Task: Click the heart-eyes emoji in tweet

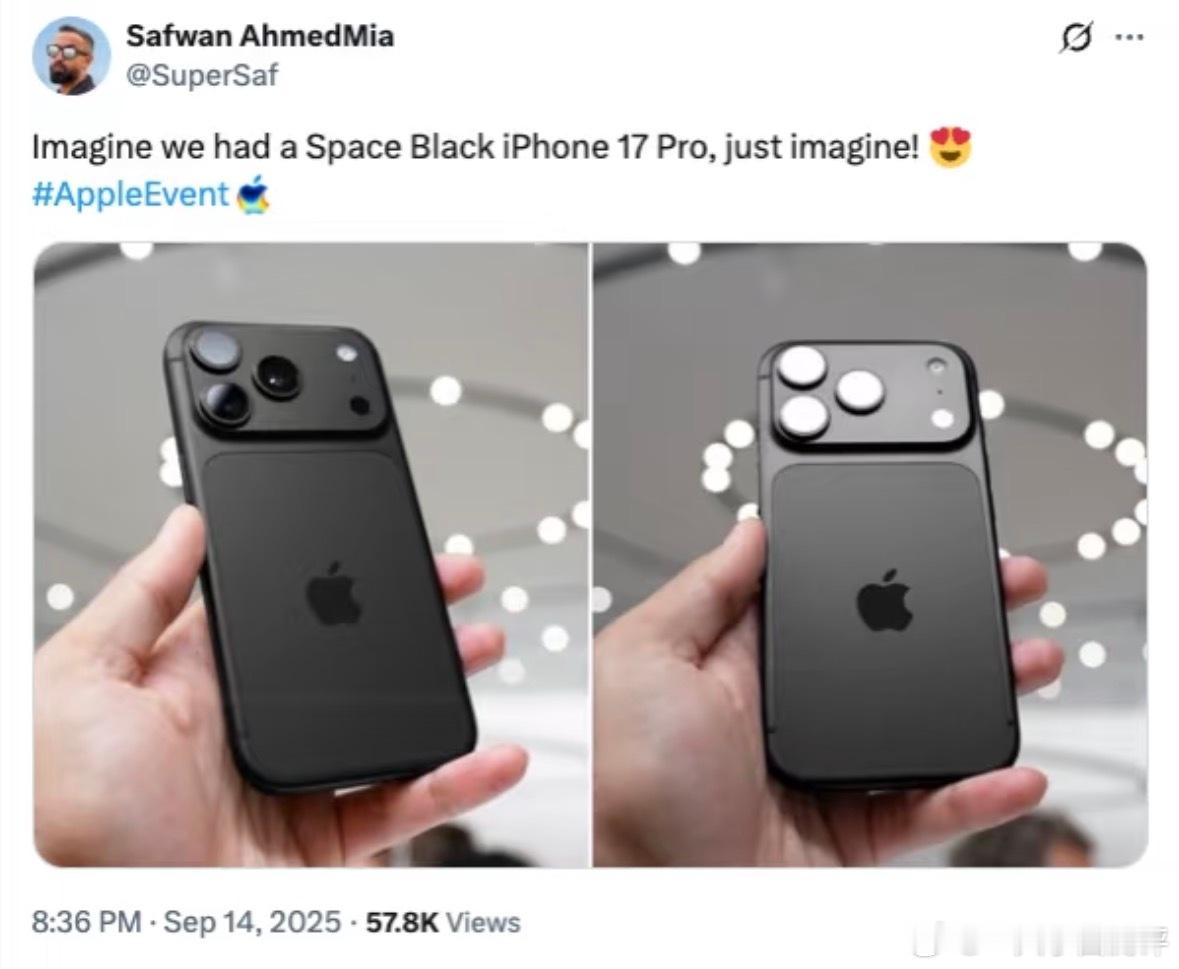Action: click(x=950, y=147)
